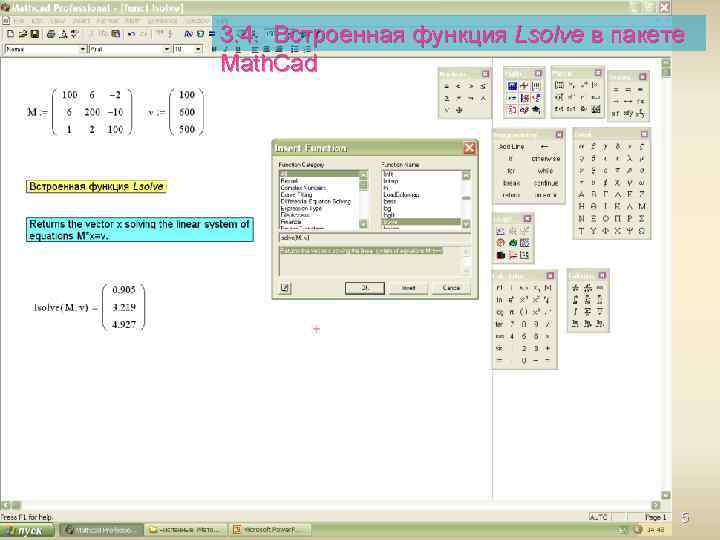
Task: Open the font size dropdown showing 10
Action: tap(198, 49)
